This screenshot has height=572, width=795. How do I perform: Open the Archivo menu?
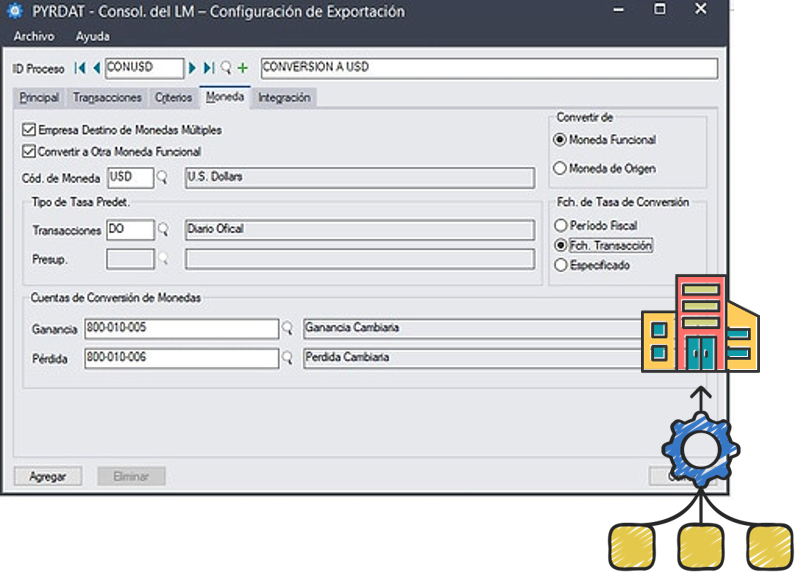tap(34, 36)
